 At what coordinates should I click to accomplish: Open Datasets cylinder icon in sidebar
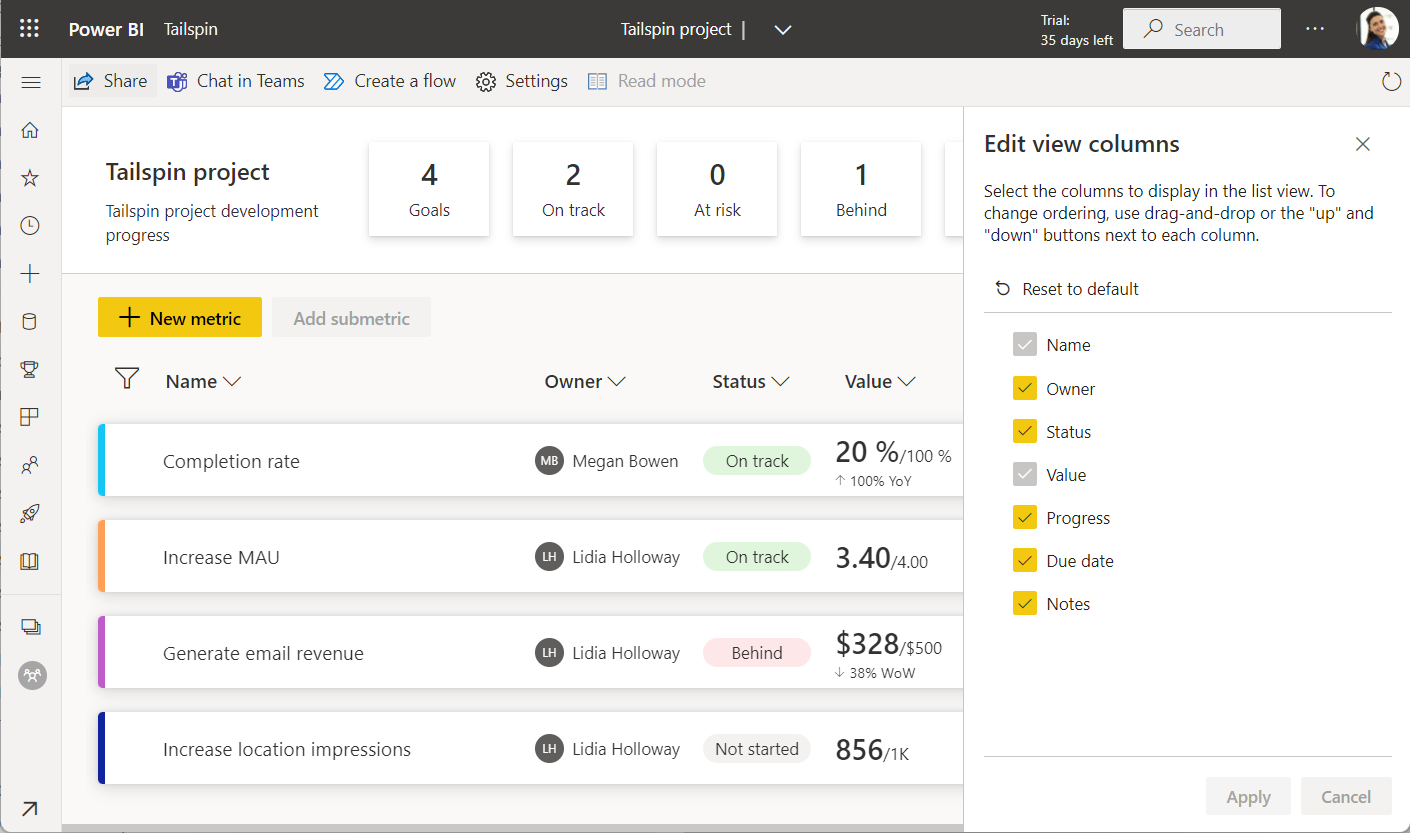click(x=30, y=322)
